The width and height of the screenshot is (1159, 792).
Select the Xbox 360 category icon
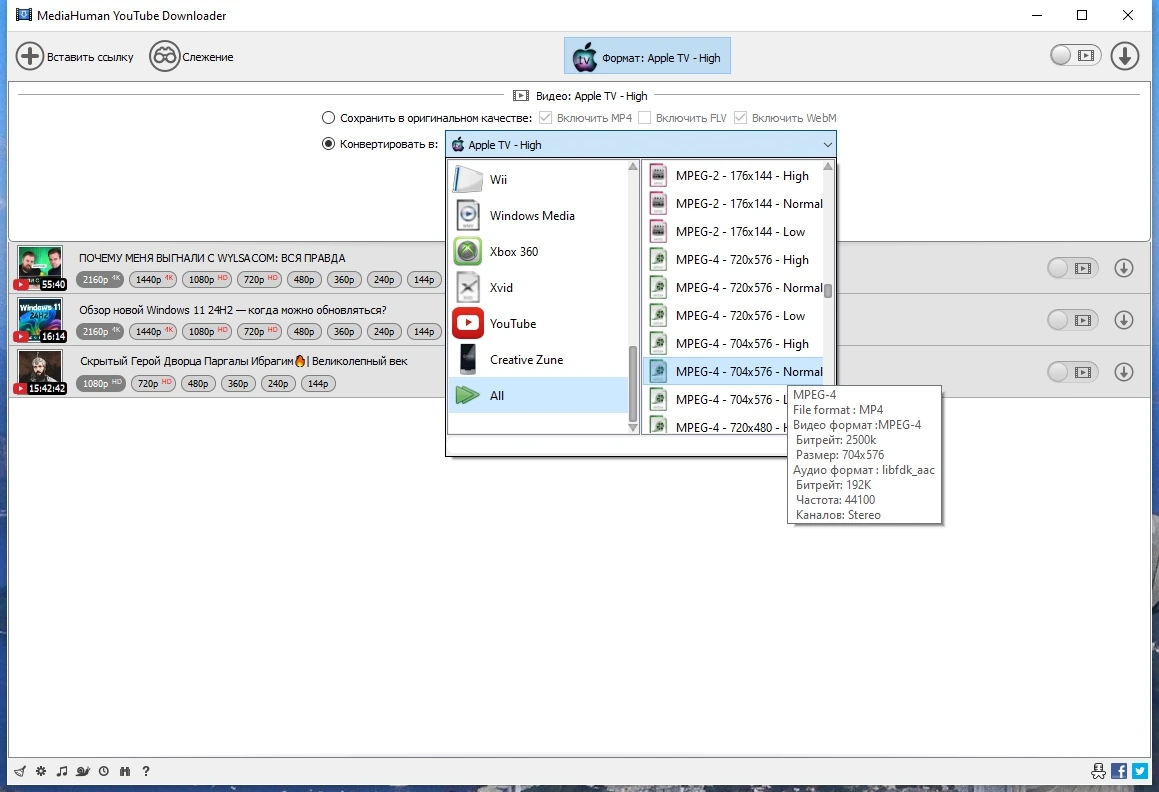coord(468,251)
